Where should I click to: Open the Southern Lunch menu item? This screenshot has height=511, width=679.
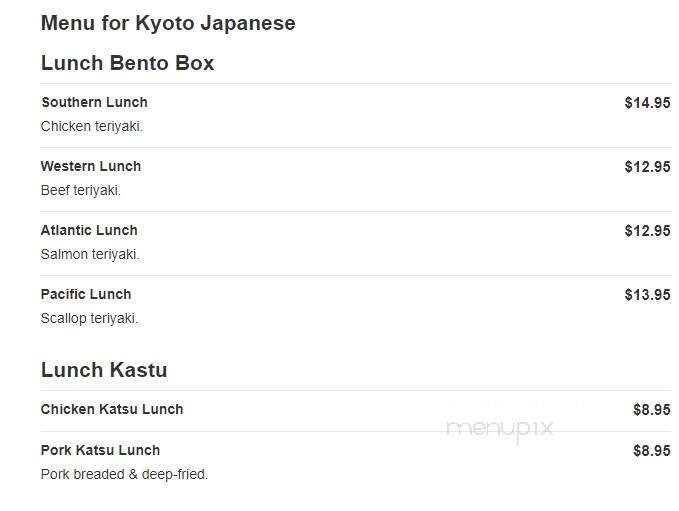(94, 102)
